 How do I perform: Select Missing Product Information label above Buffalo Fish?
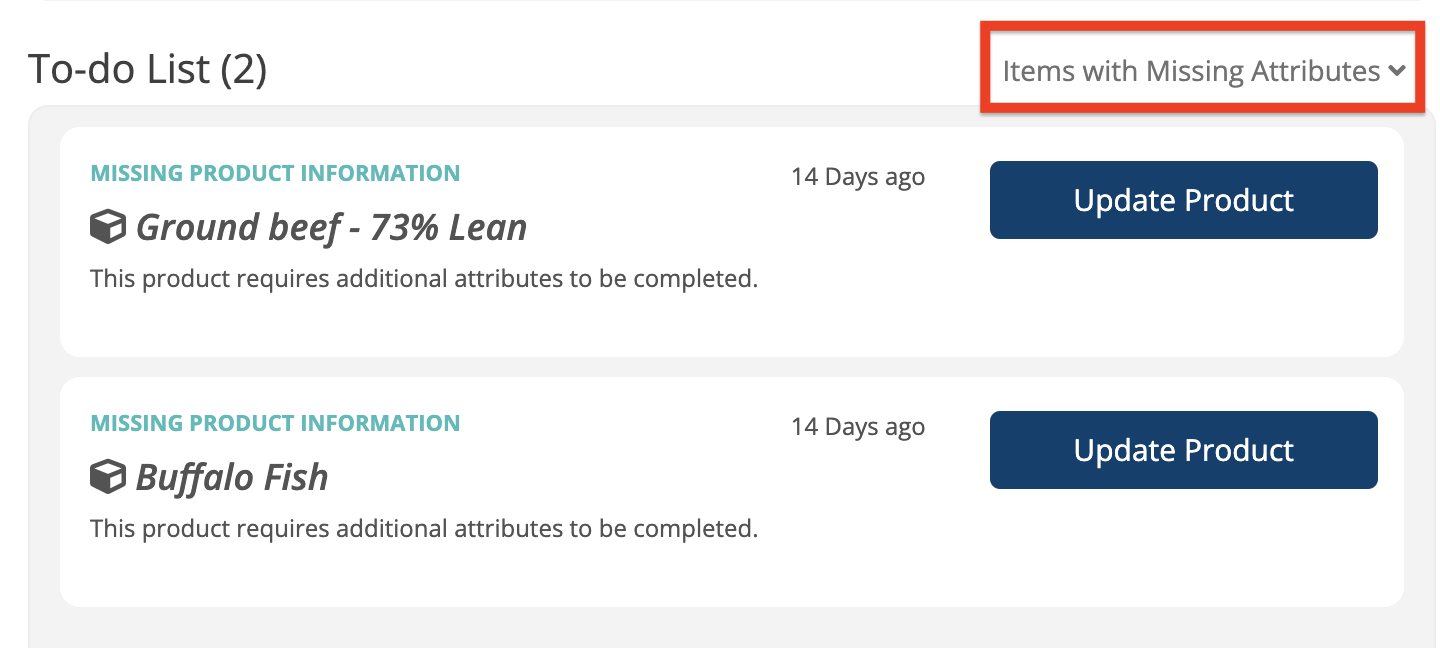click(275, 423)
